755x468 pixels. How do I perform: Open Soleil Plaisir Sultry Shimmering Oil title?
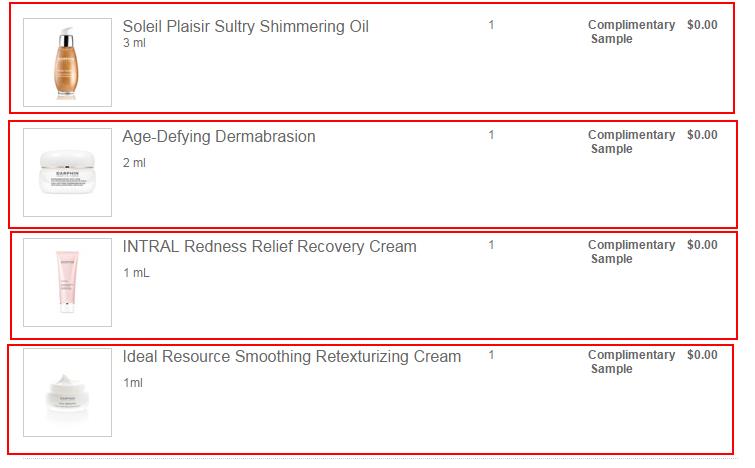point(246,26)
